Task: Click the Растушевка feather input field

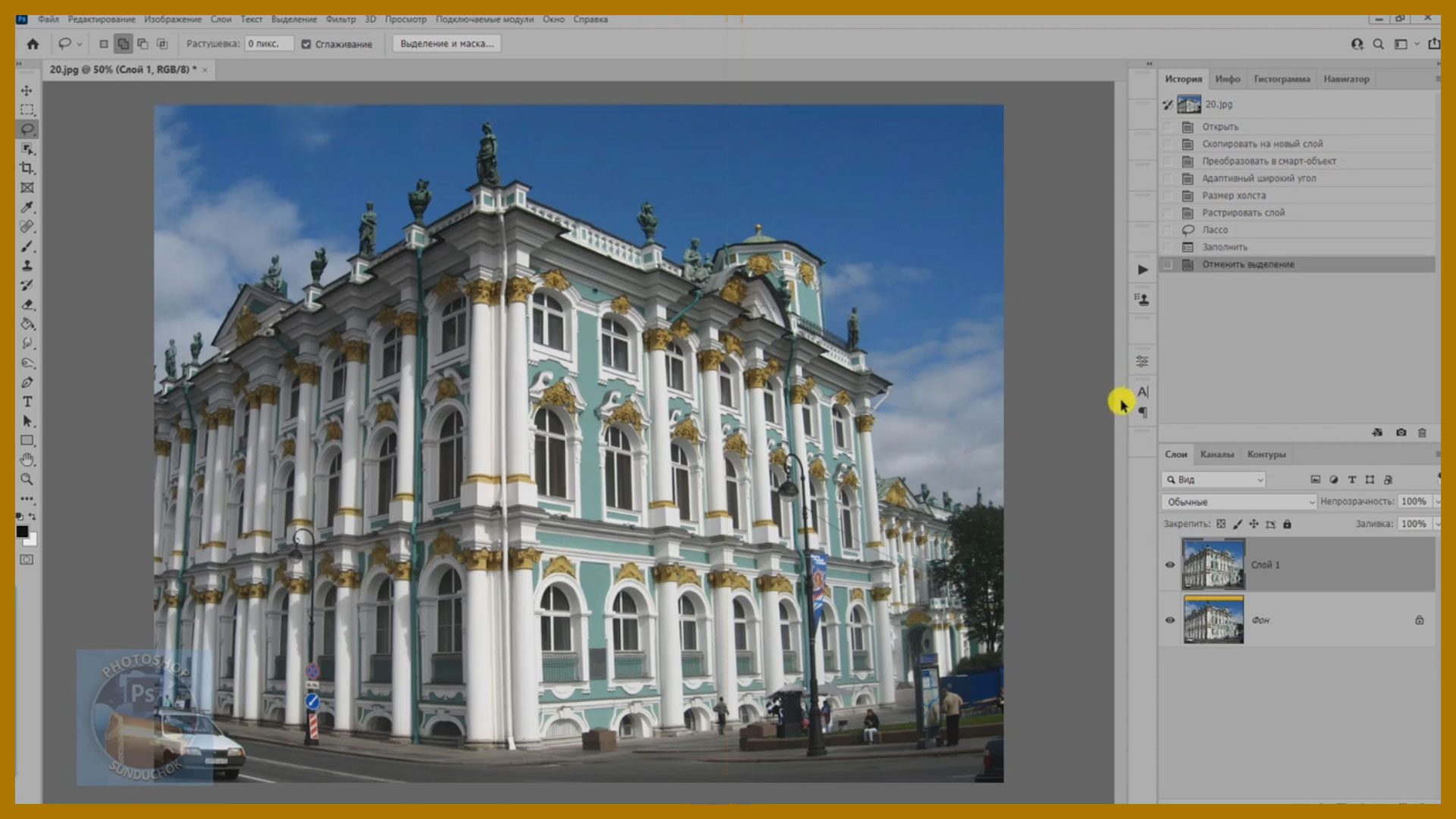Action: tap(268, 44)
